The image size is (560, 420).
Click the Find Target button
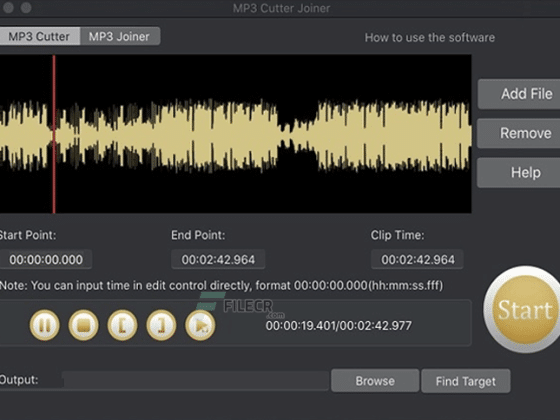point(466,381)
